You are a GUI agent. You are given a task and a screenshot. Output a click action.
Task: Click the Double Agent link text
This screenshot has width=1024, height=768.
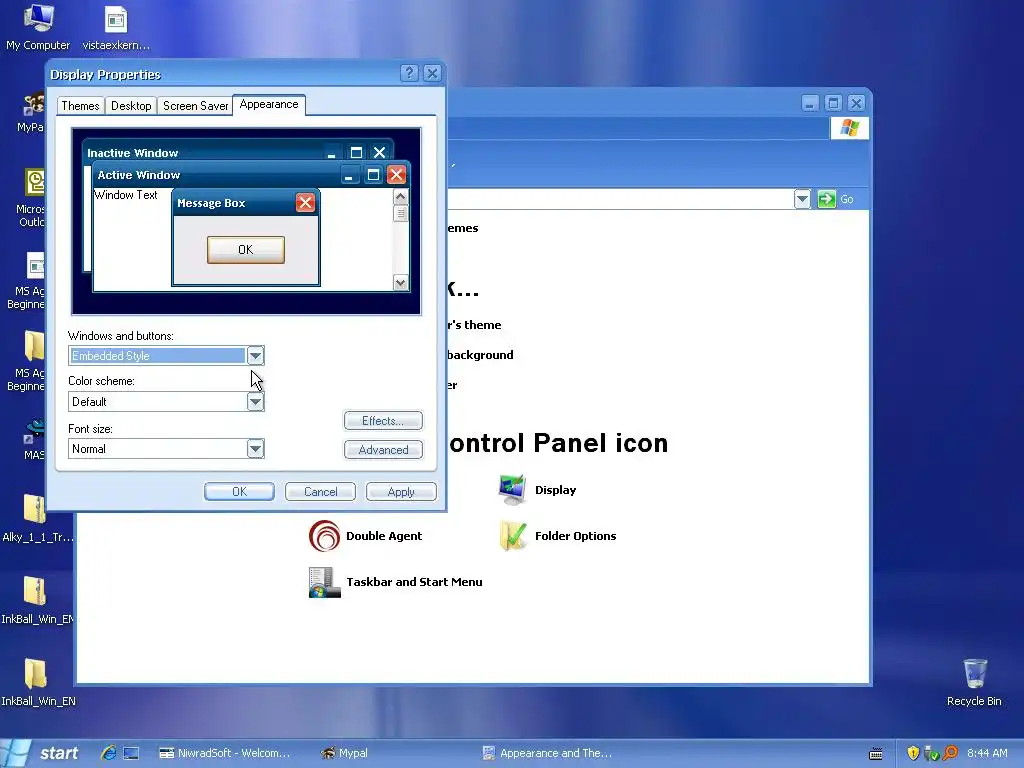tap(384, 536)
